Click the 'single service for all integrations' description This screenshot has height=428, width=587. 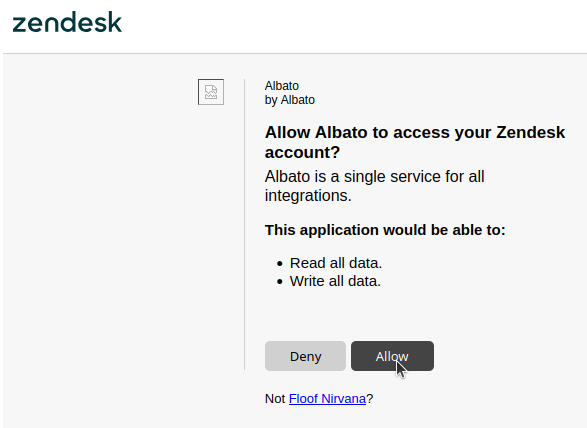coord(374,186)
